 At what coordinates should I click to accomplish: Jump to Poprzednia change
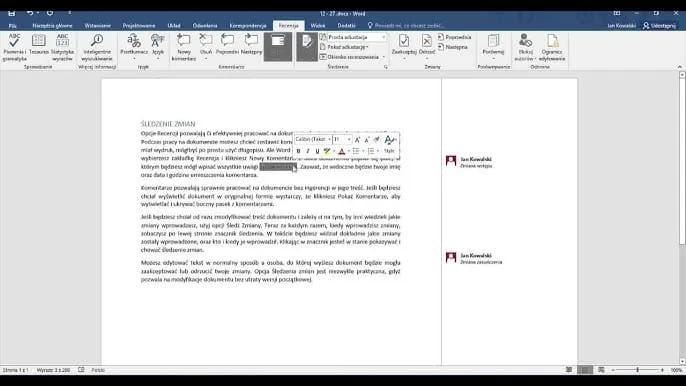click(x=454, y=37)
